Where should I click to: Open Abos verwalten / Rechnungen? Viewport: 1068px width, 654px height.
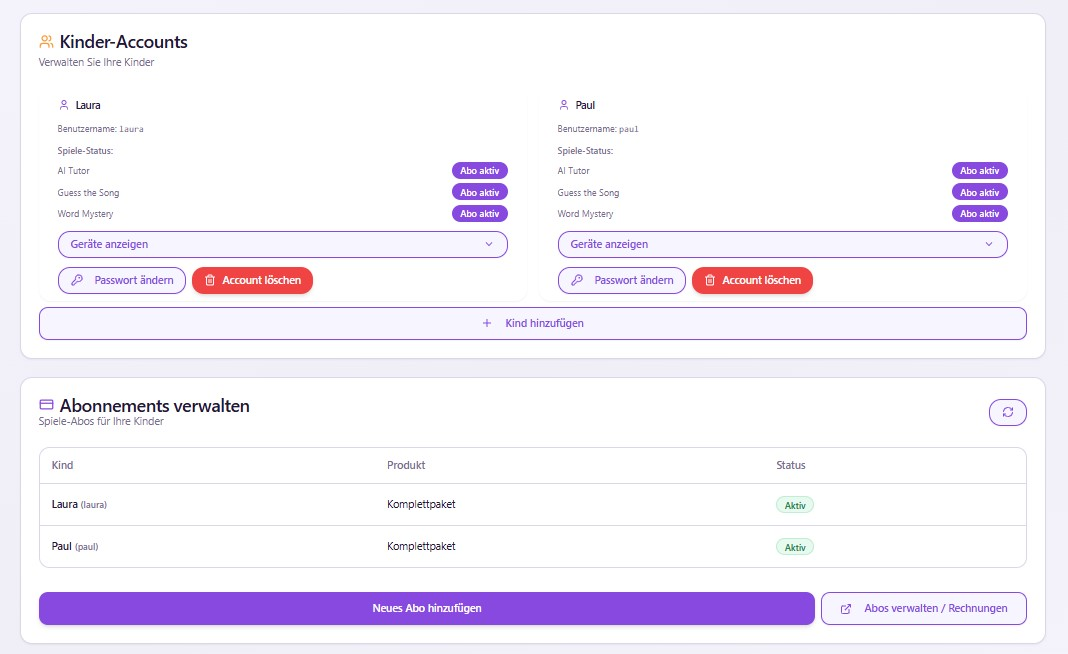click(923, 608)
